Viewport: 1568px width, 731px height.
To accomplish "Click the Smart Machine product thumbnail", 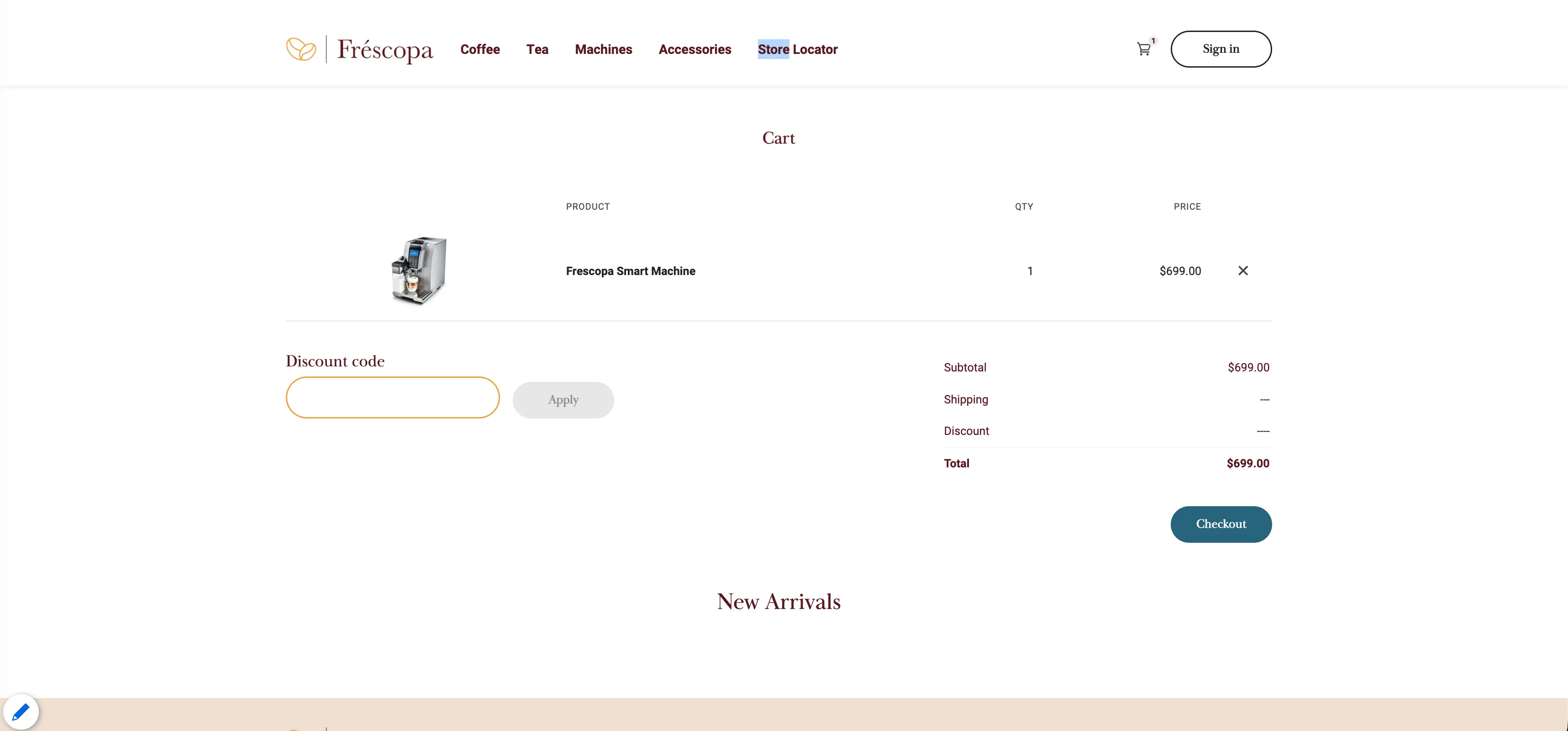I will [x=419, y=270].
